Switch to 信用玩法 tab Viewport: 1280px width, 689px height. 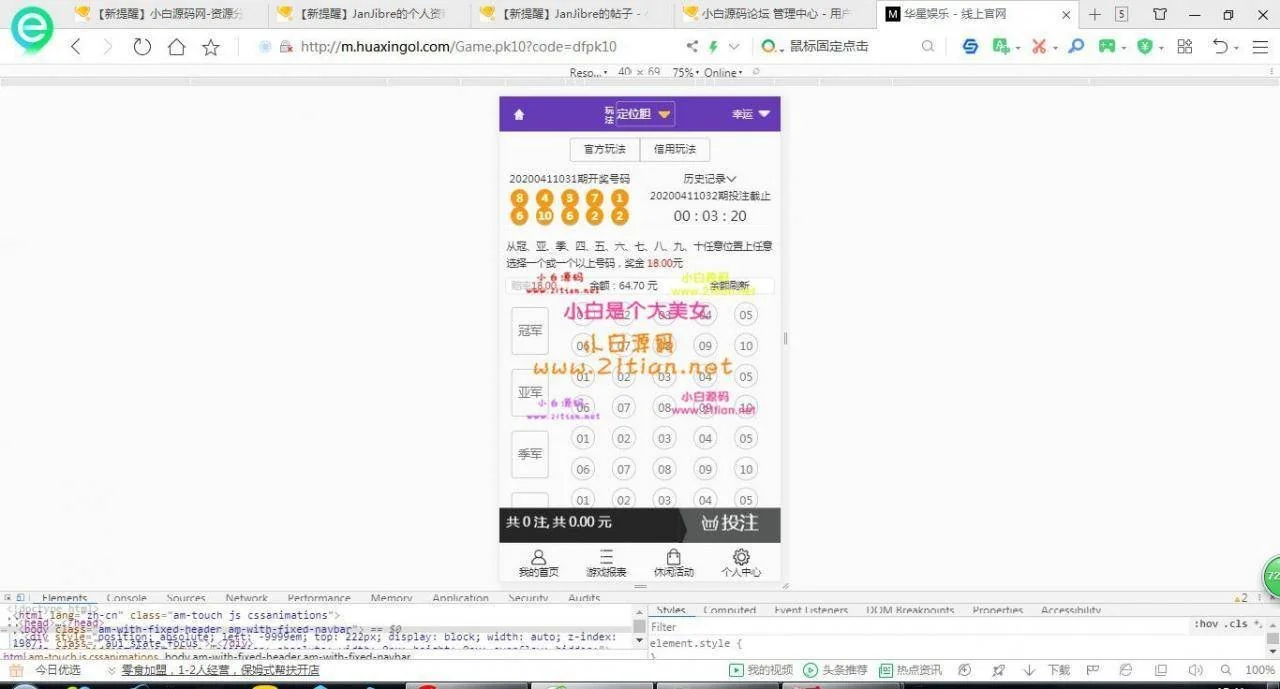(675, 149)
